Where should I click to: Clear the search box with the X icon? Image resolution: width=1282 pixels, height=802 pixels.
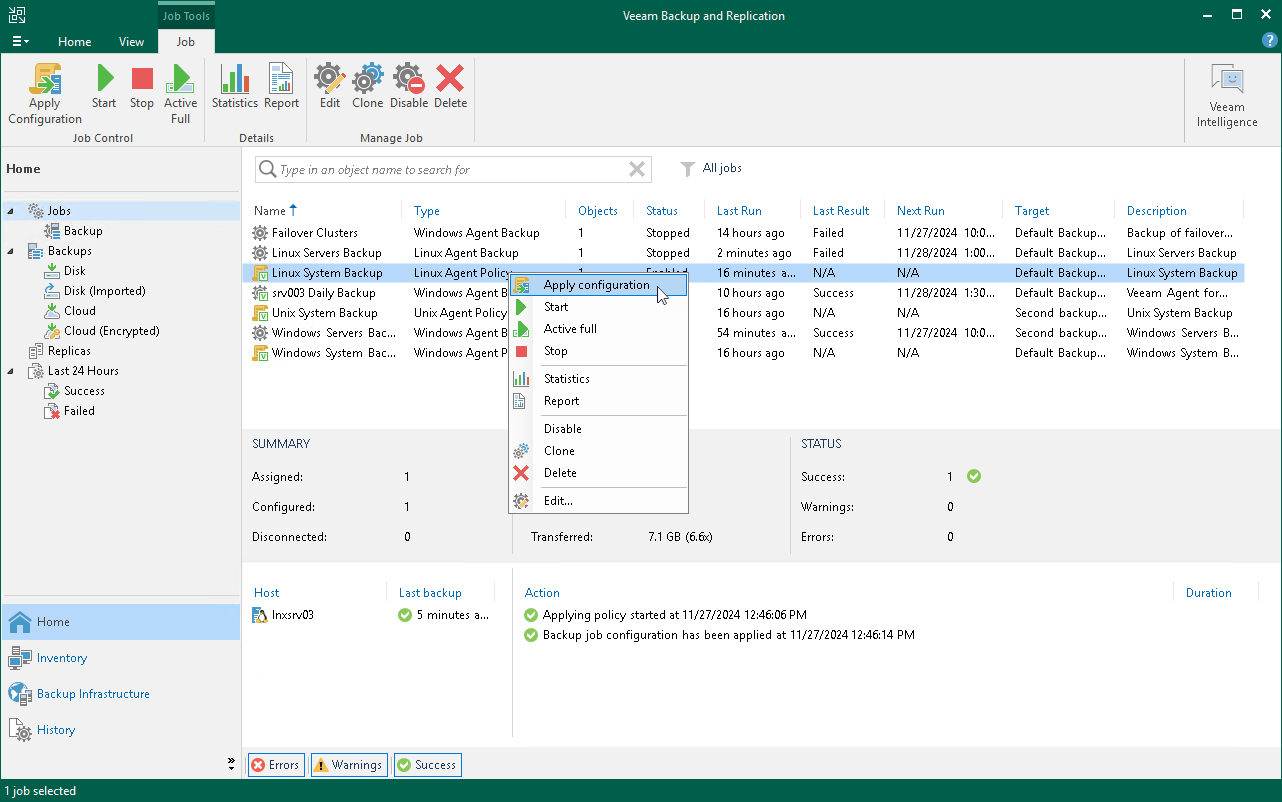coord(637,170)
